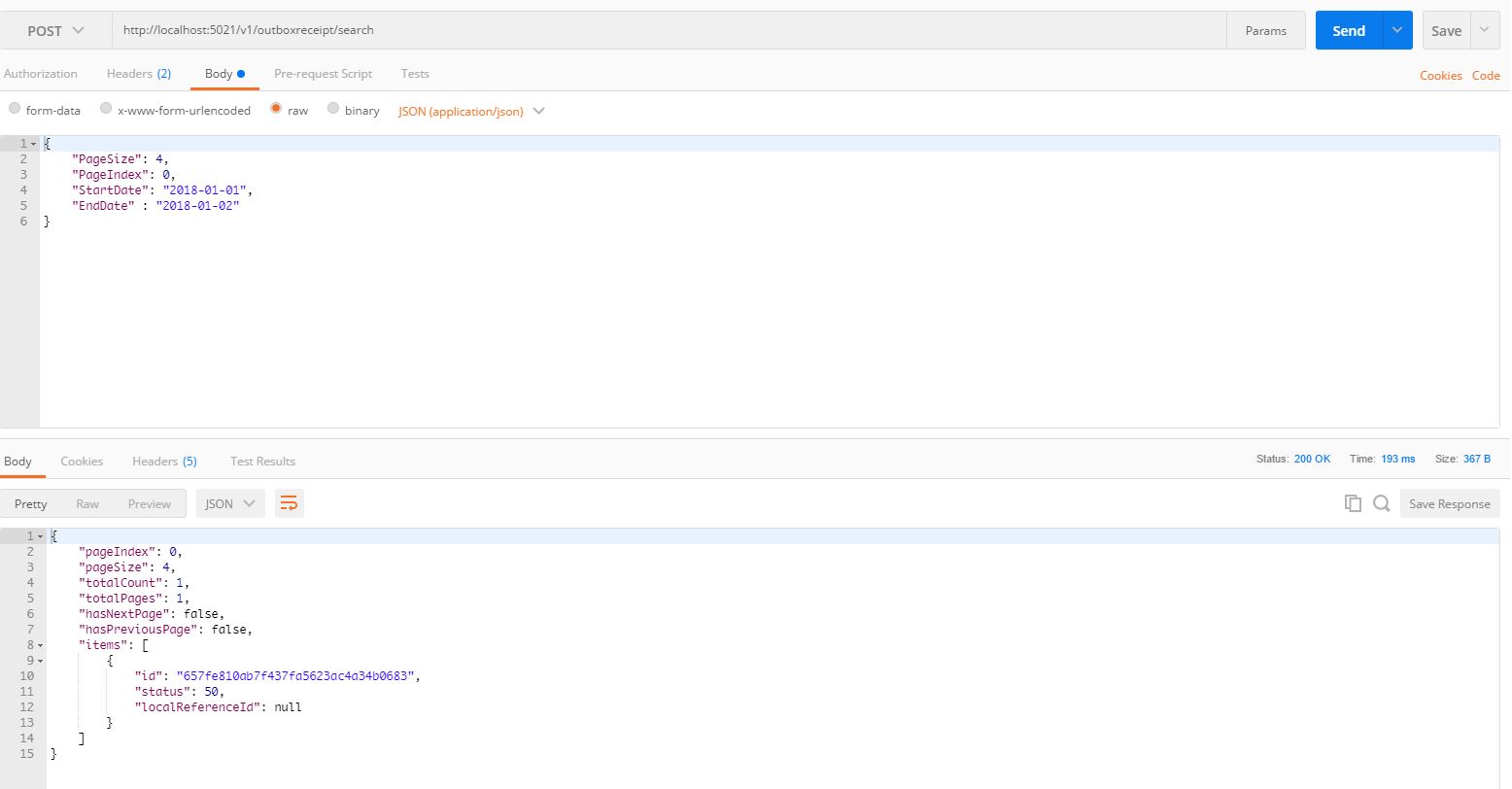Click the response time 193 ms
The width and height of the screenshot is (1512, 789).
point(1397,459)
